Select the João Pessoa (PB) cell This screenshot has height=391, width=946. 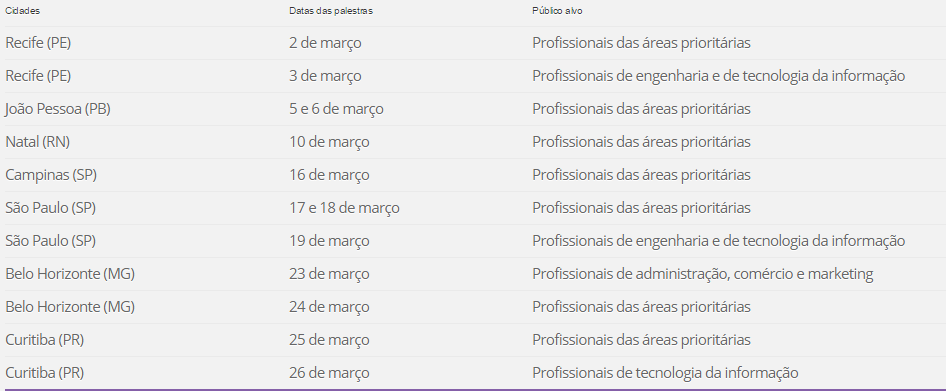pos(58,109)
